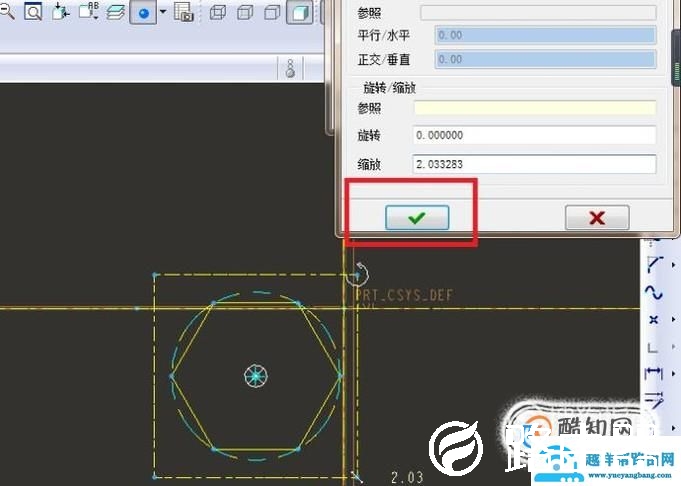681x486 pixels.
Task: Expand dropdown arrow beside blue sphere icon
Action: (163, 12)
